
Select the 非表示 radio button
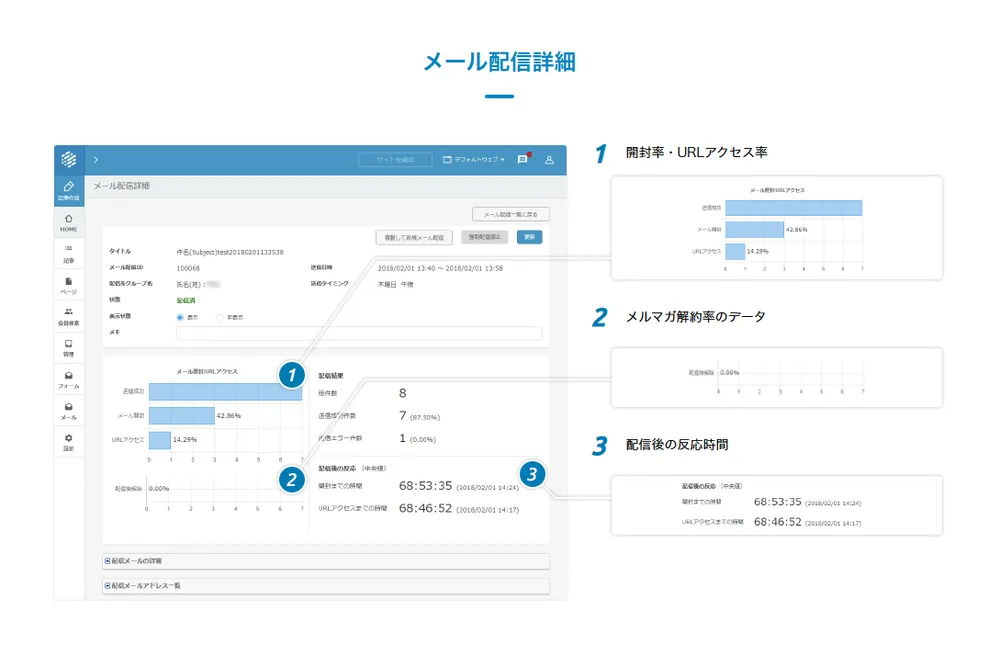[221, 317]
